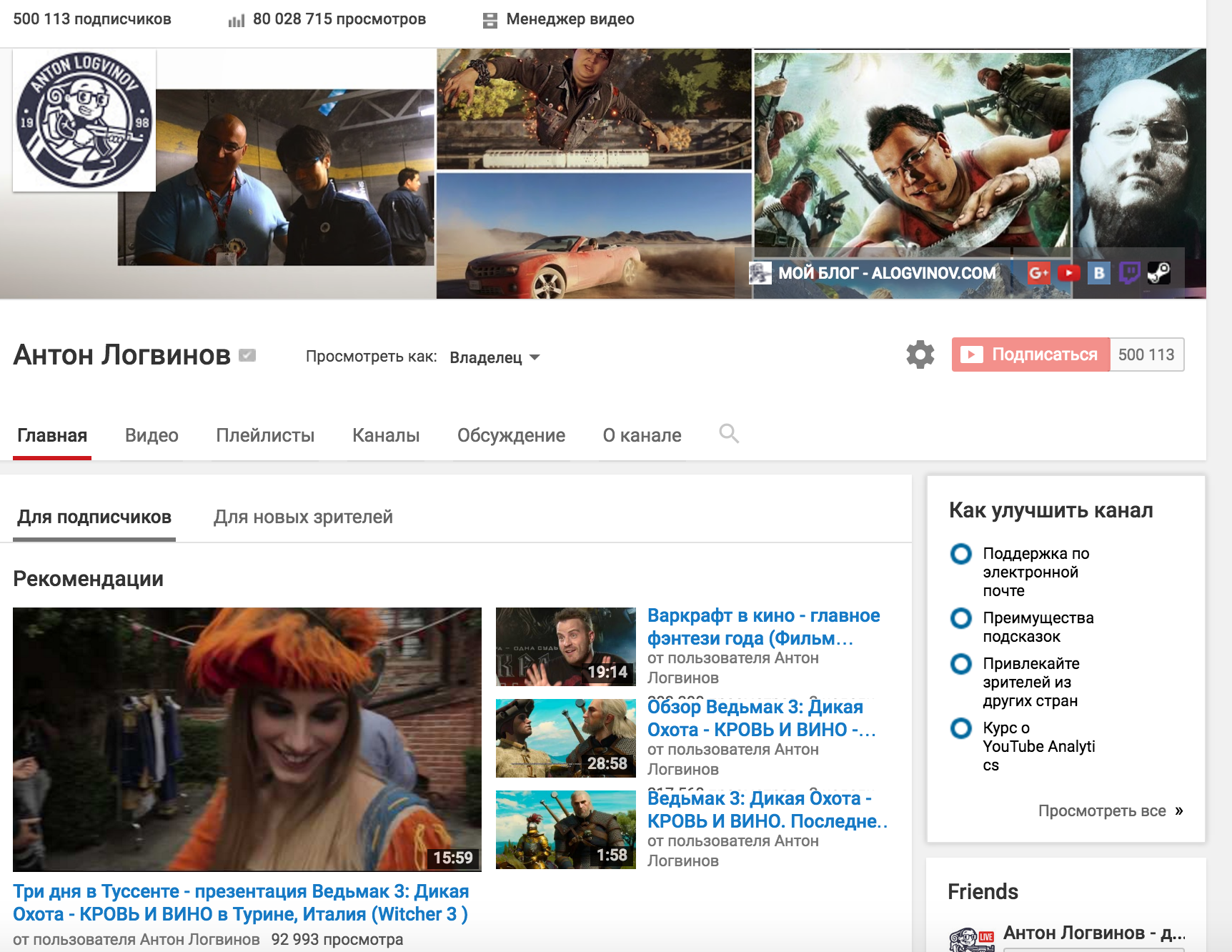Play the large 15:59 featured video thumbnail
Screen dimensions: 1232x952
(x=247, y=740)
